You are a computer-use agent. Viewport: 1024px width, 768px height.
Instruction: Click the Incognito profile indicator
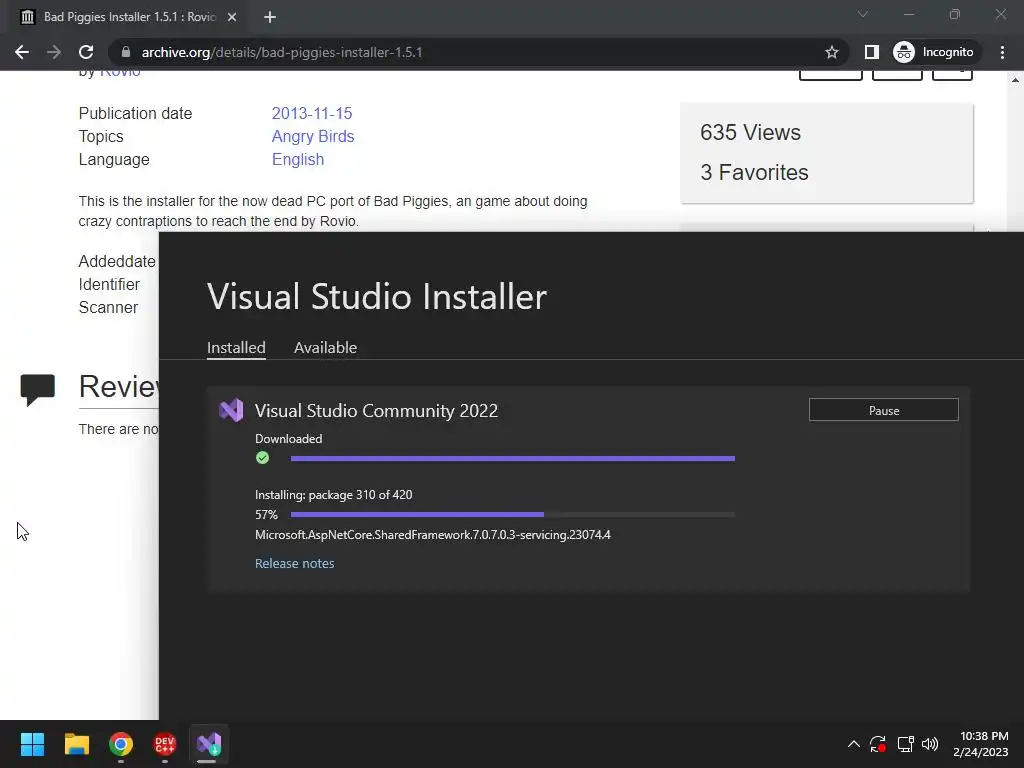pos(934,52)
